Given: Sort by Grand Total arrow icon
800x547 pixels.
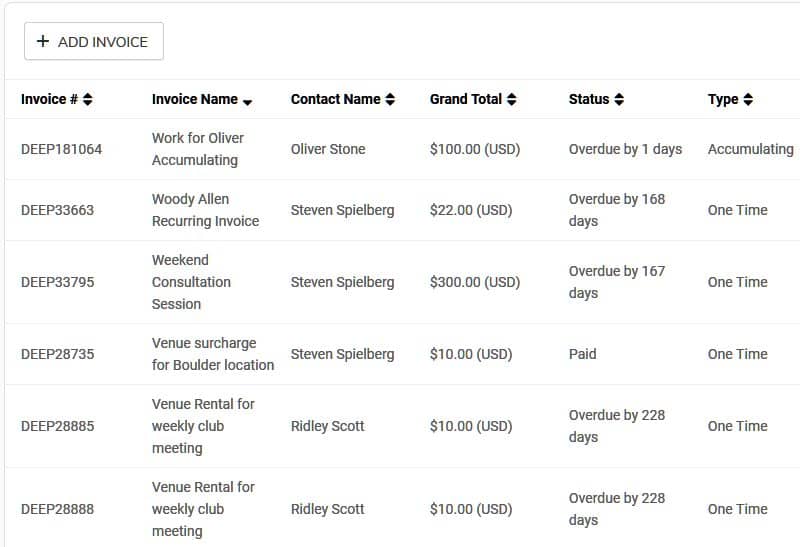Looking at the screenshot, I should (x=512, y=100).
